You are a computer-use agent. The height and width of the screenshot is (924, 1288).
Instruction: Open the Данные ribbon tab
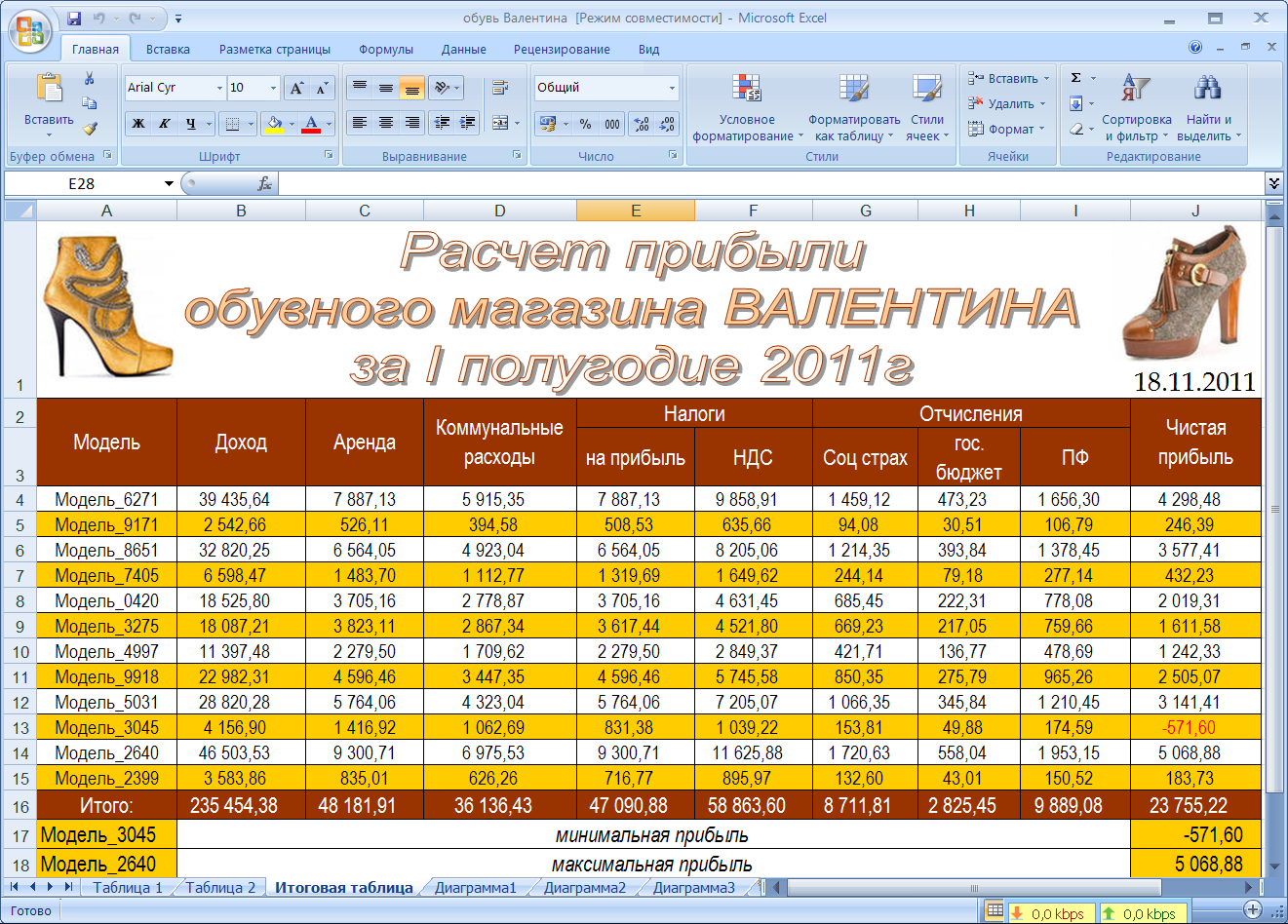pos(463,49)
